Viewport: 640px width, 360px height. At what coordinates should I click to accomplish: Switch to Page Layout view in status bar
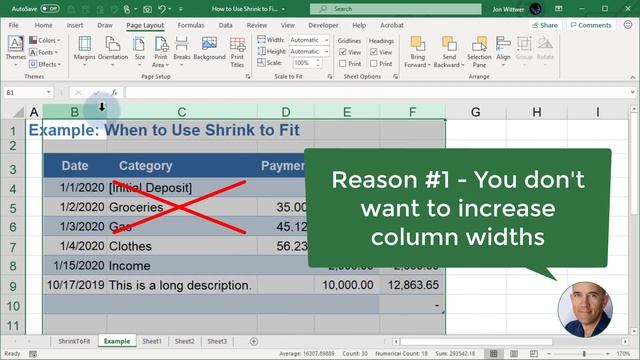click(x=514, y=353)
